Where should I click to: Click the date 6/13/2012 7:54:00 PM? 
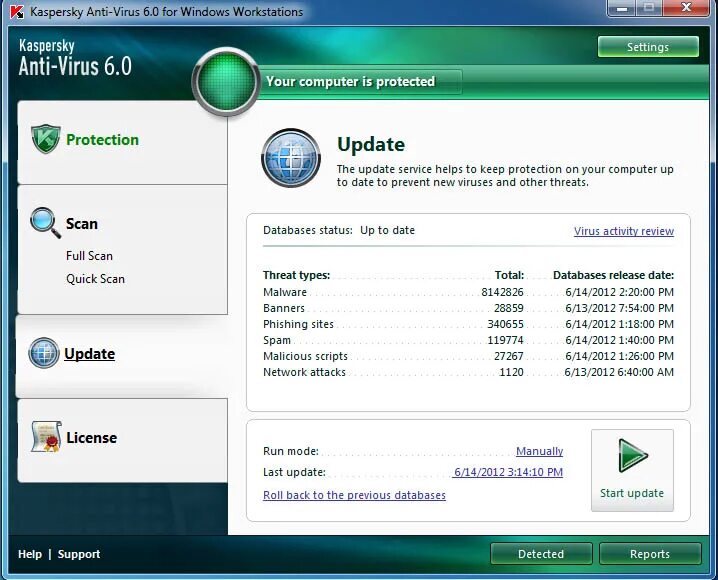620,308
